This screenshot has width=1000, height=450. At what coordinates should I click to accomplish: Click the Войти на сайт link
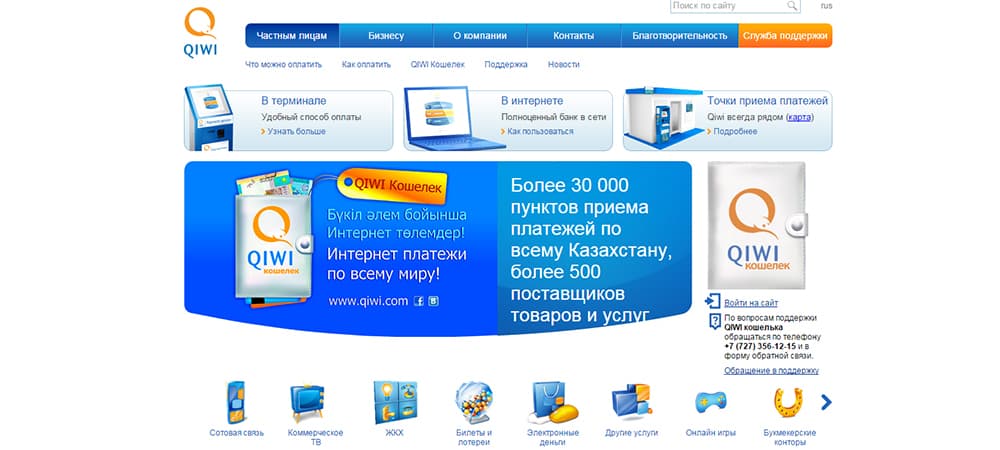(751, 303)
